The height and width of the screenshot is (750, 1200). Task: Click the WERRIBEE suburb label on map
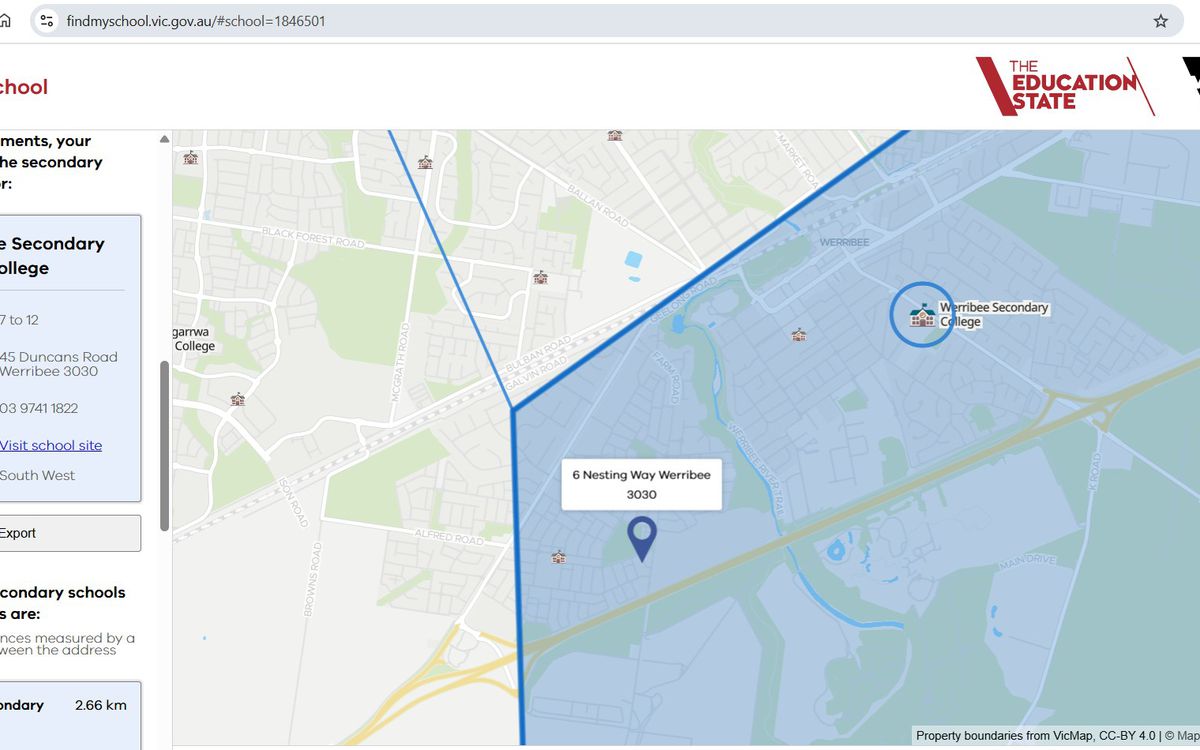pyautogui.click(x=845, y=243)
